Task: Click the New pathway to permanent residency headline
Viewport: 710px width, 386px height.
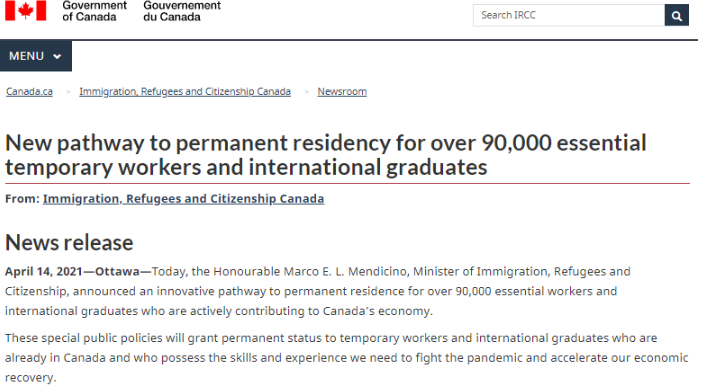Action: click(325, 155)
